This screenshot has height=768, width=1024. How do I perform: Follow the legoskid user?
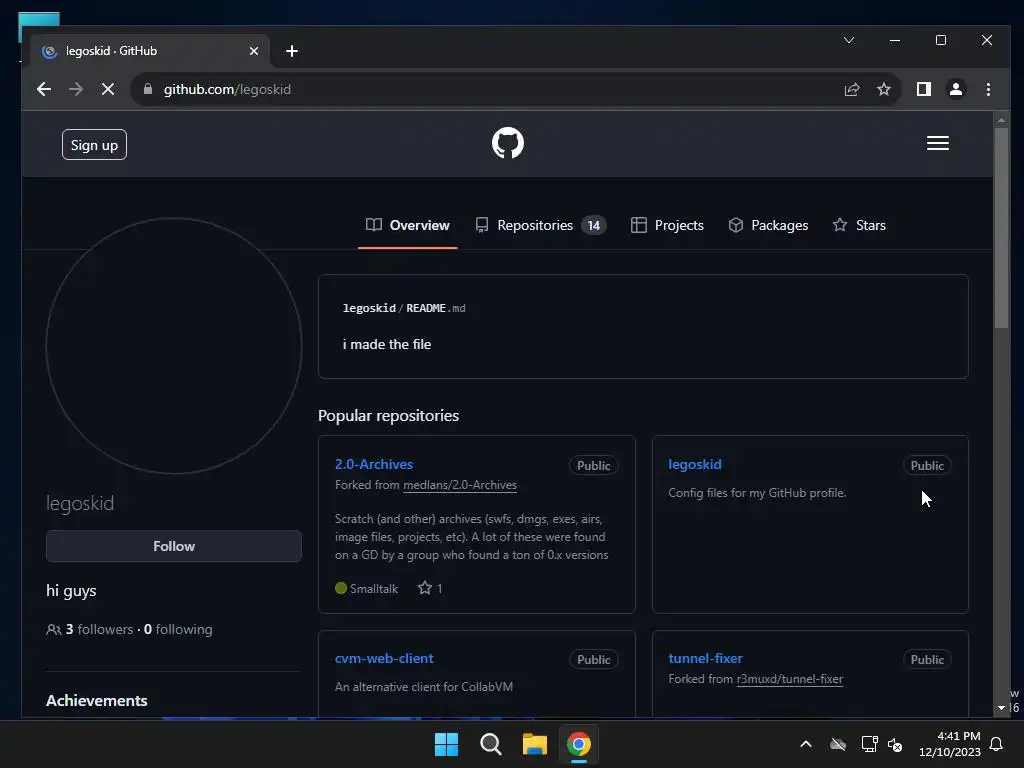pos(174,546)
